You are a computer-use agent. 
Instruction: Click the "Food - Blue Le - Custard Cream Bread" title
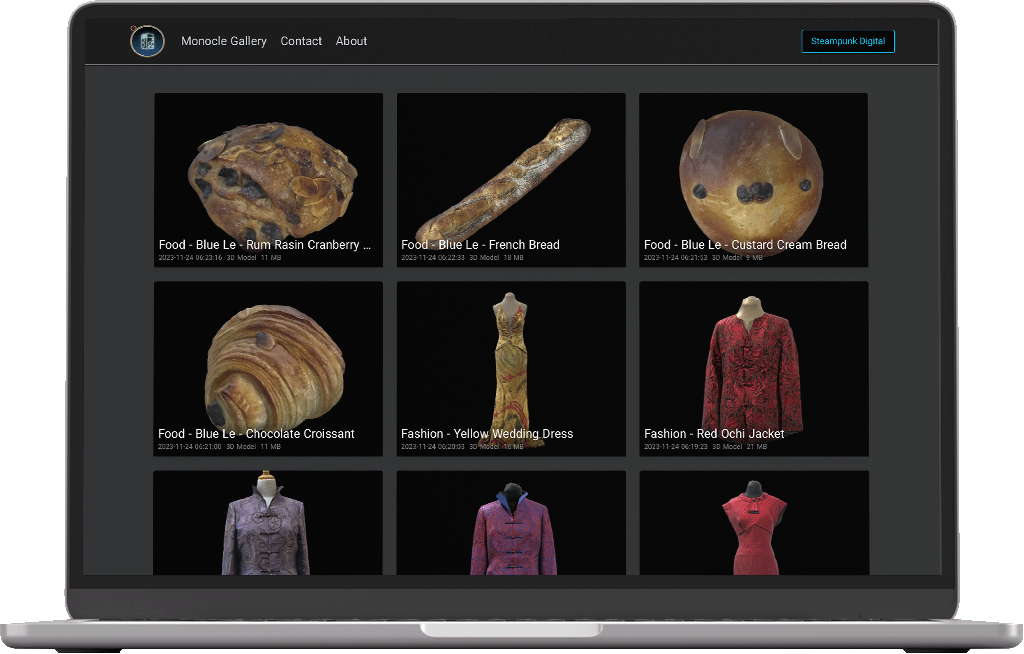coord(745,245)
